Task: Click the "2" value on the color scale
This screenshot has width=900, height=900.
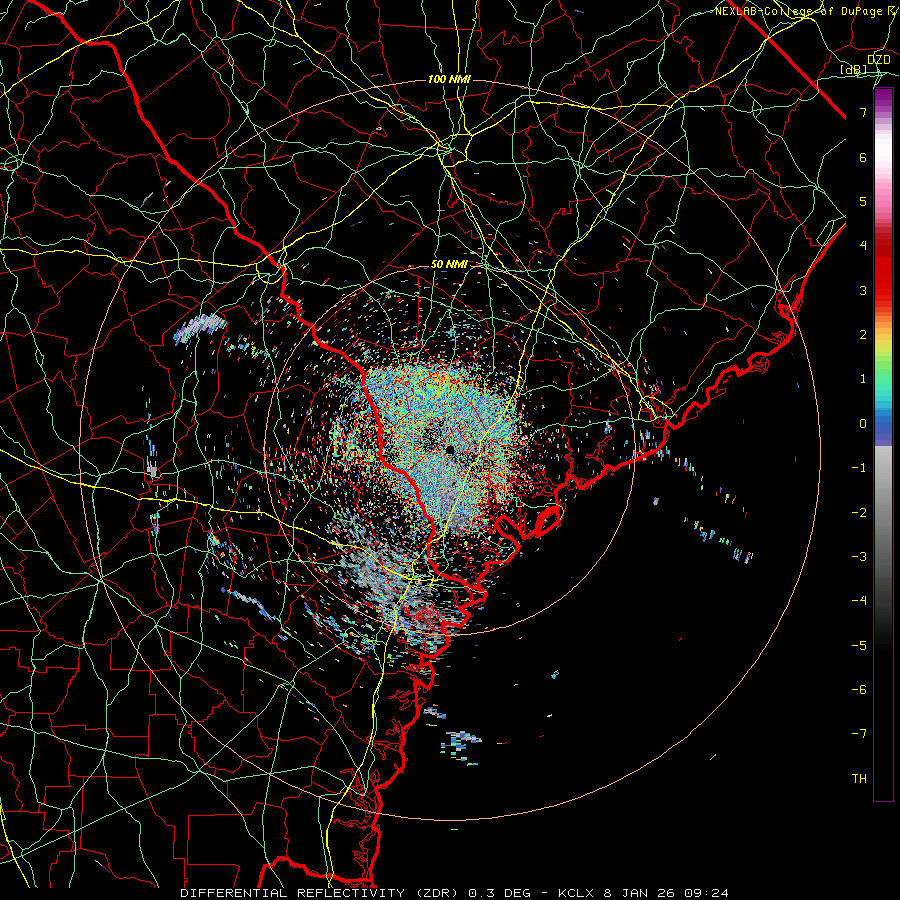Action: pos(863,335)
